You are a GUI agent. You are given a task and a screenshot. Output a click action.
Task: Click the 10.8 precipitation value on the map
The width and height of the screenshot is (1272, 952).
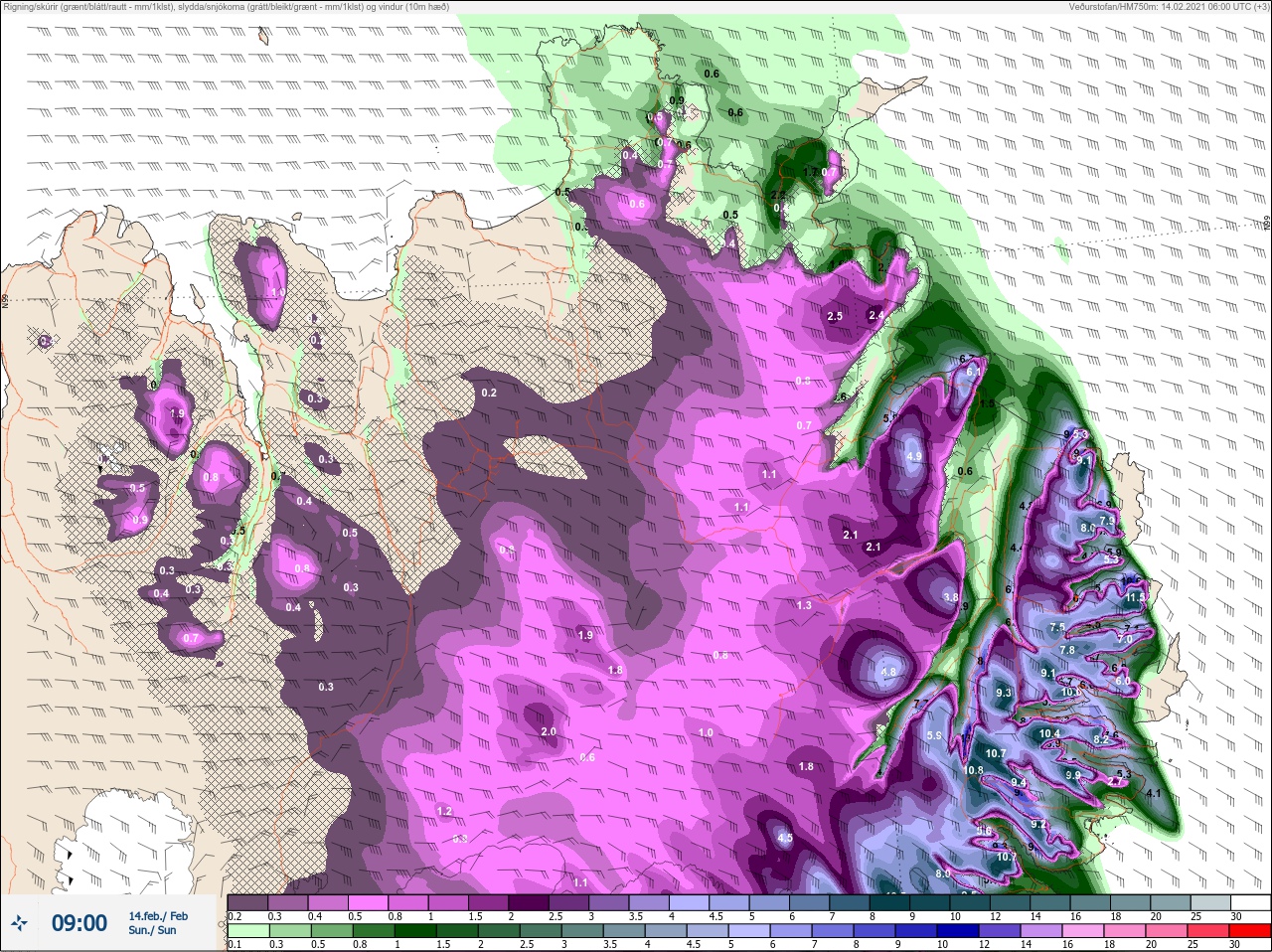973,770
